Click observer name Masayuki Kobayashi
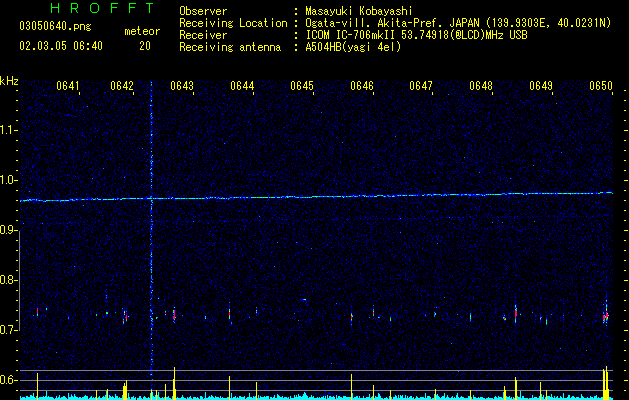Image resolution: width=629 pixels, height=400 pixels. tap(359, 11)
